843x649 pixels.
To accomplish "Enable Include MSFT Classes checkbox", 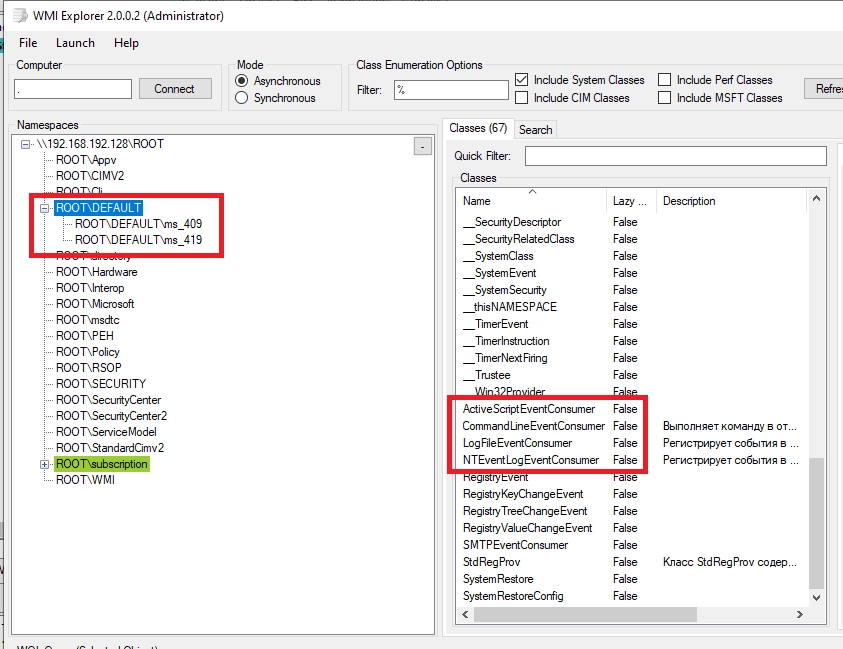I will pos(665,98).
